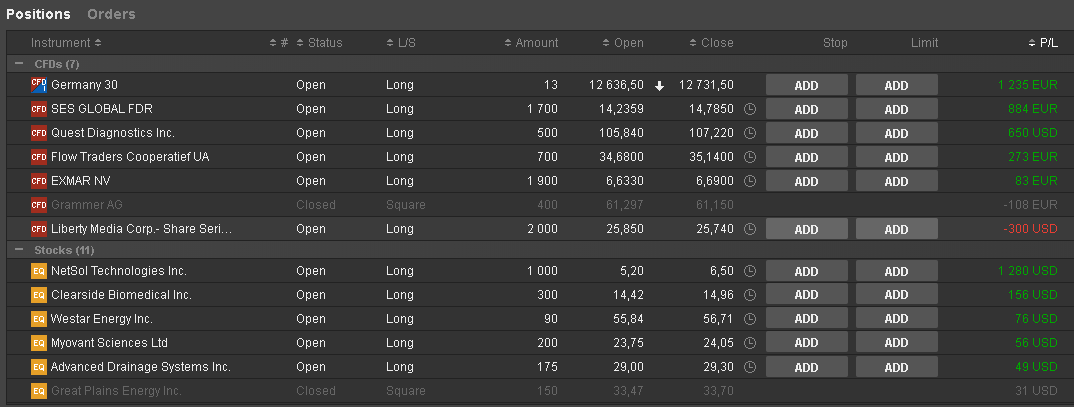
Task: Sort positions by P/L column
Action: click(x=1047, y=43)
